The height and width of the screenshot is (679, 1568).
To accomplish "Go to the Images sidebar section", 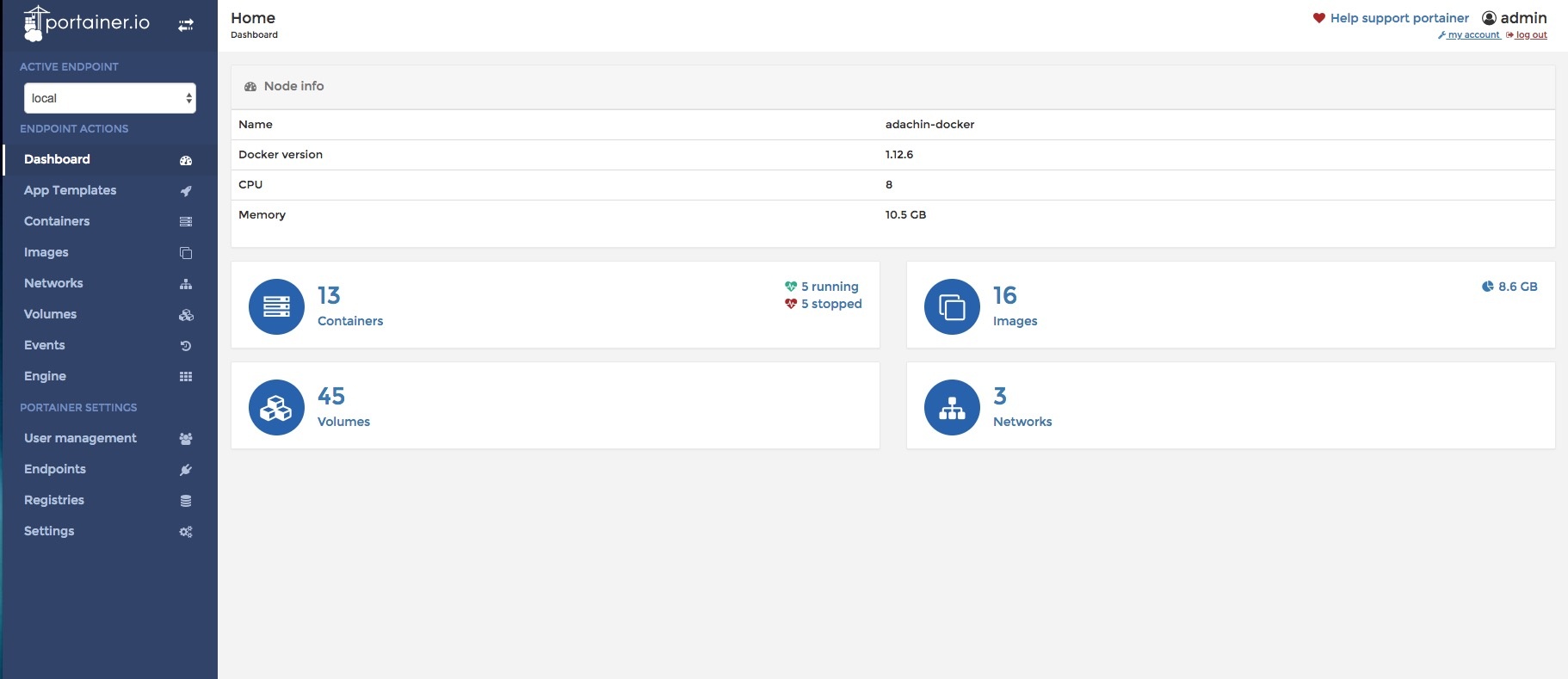I will 46,252.
